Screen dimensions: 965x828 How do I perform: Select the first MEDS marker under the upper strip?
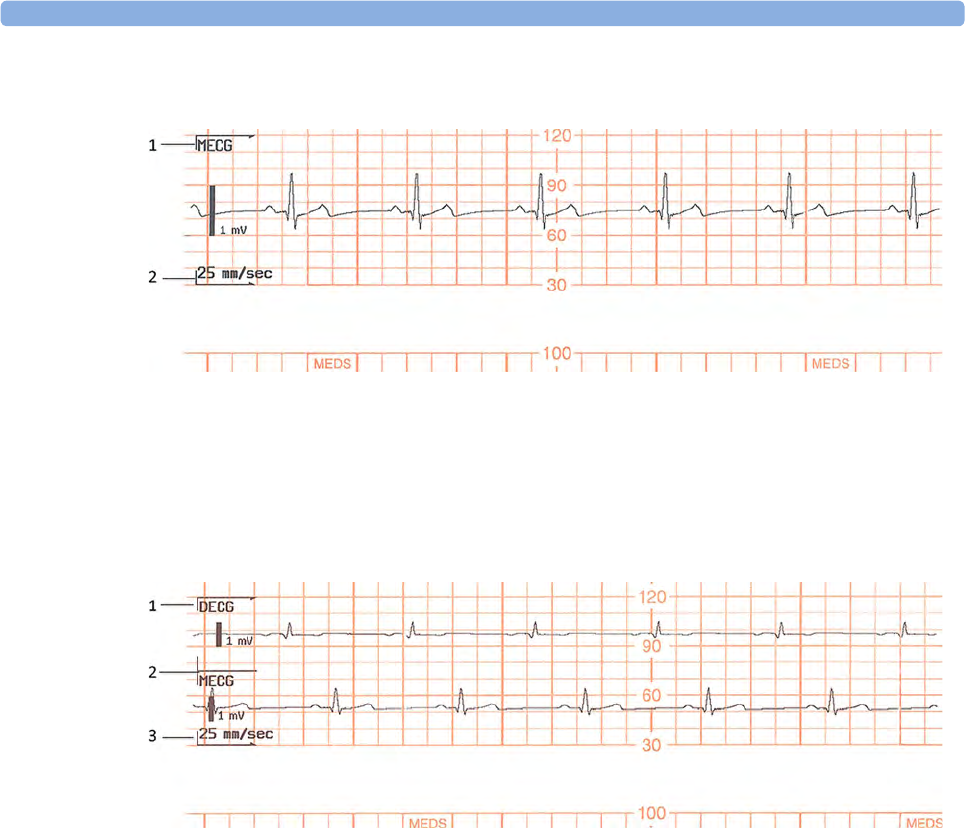coord(332,364)
